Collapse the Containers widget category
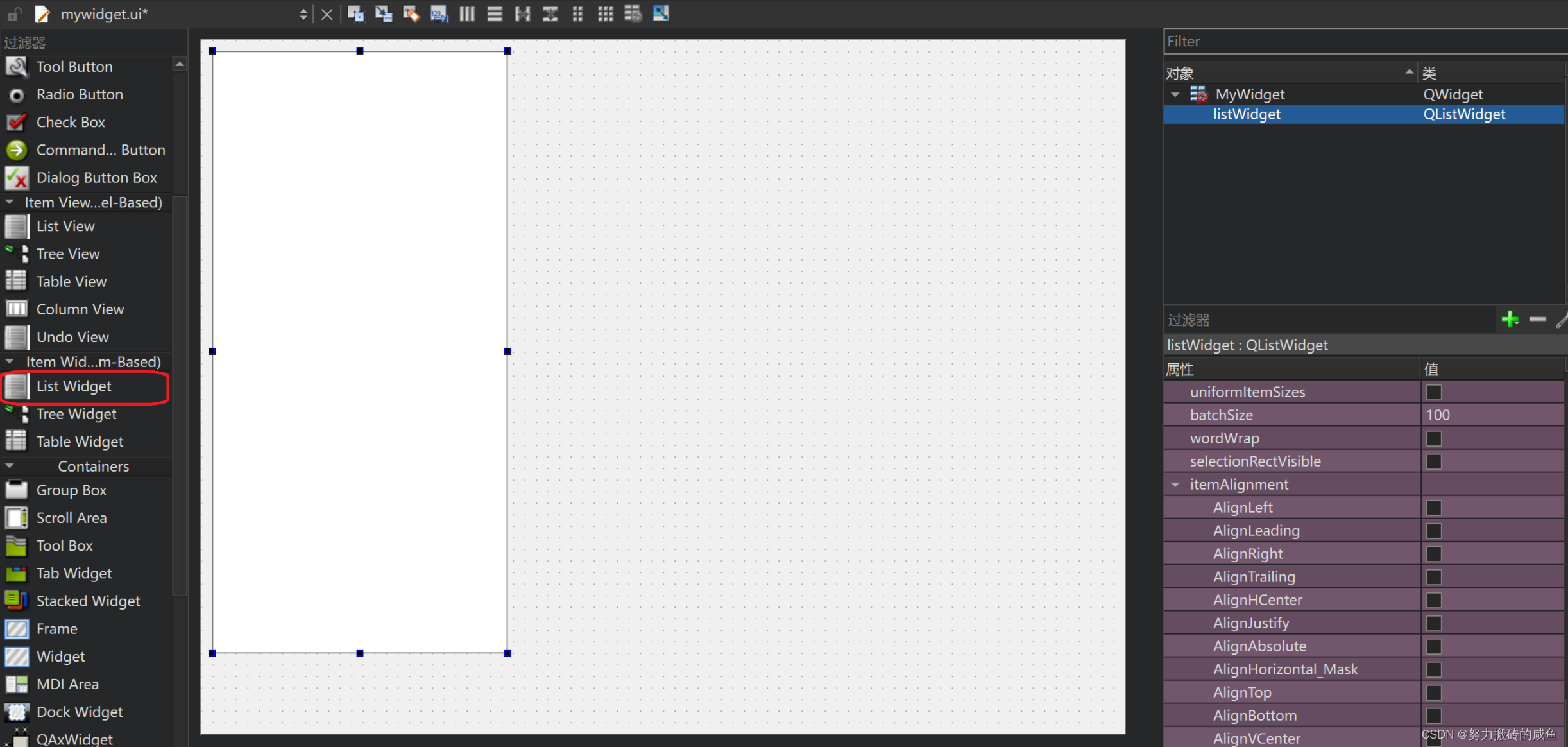The height and width of the screenshot is (747, 1568). (10, 466)
